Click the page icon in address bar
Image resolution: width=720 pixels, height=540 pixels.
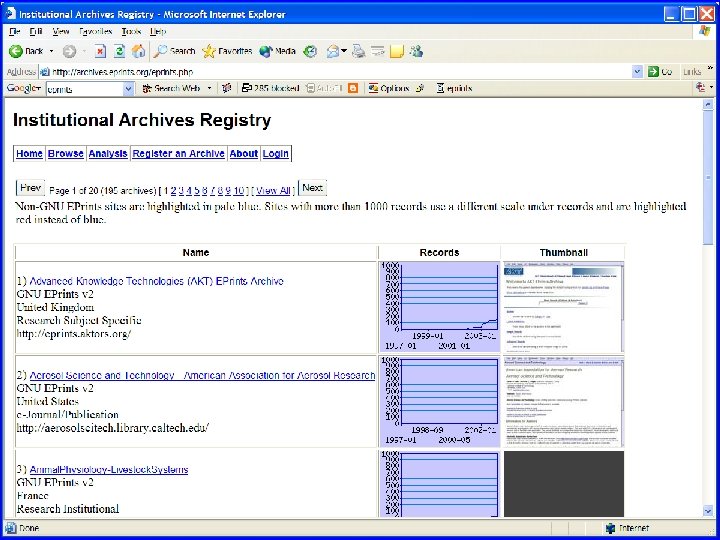[x=44, y=72]
